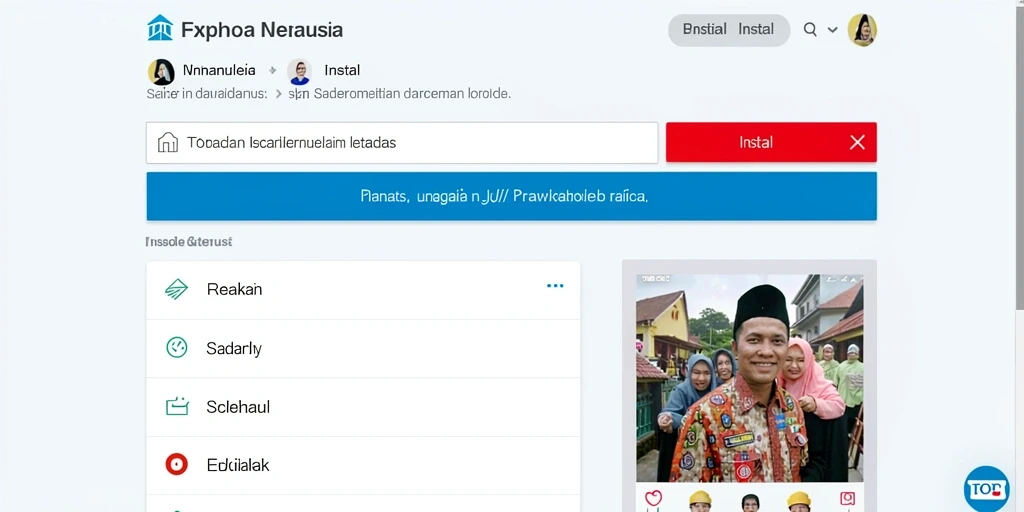Open the Fxphoa Nerausia home title
This screenshot has width=1024, height=512.
262,30
